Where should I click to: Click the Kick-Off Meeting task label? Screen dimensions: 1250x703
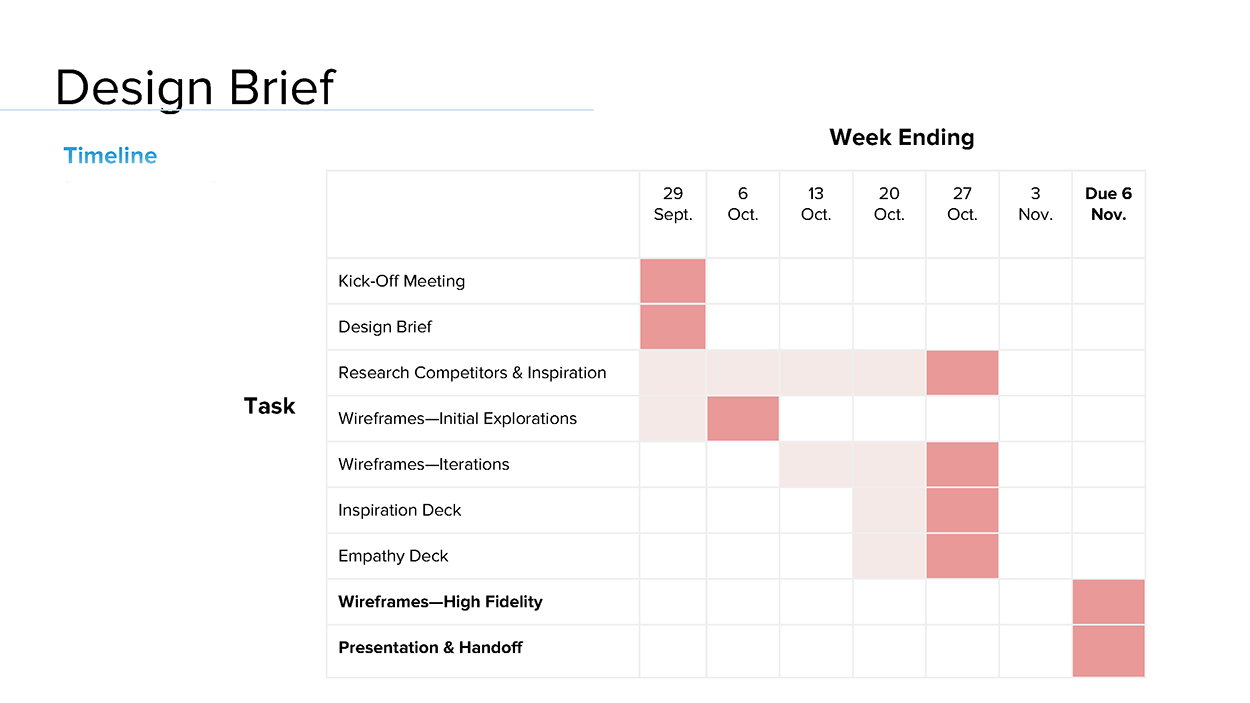click(x=401, y=281)
